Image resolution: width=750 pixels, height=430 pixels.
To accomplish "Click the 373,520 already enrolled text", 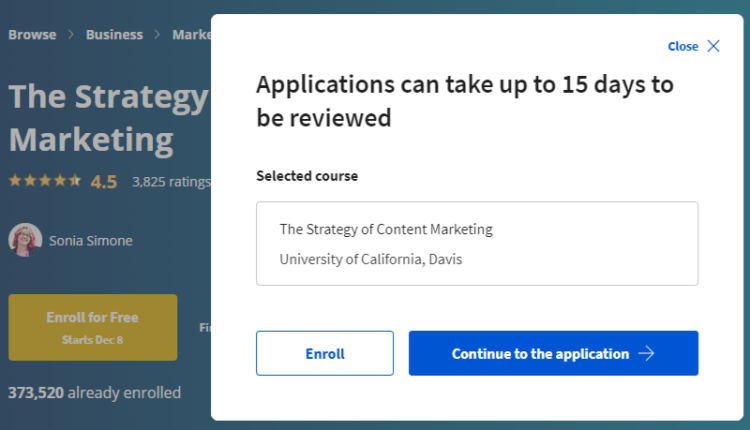I will (94, 392).
